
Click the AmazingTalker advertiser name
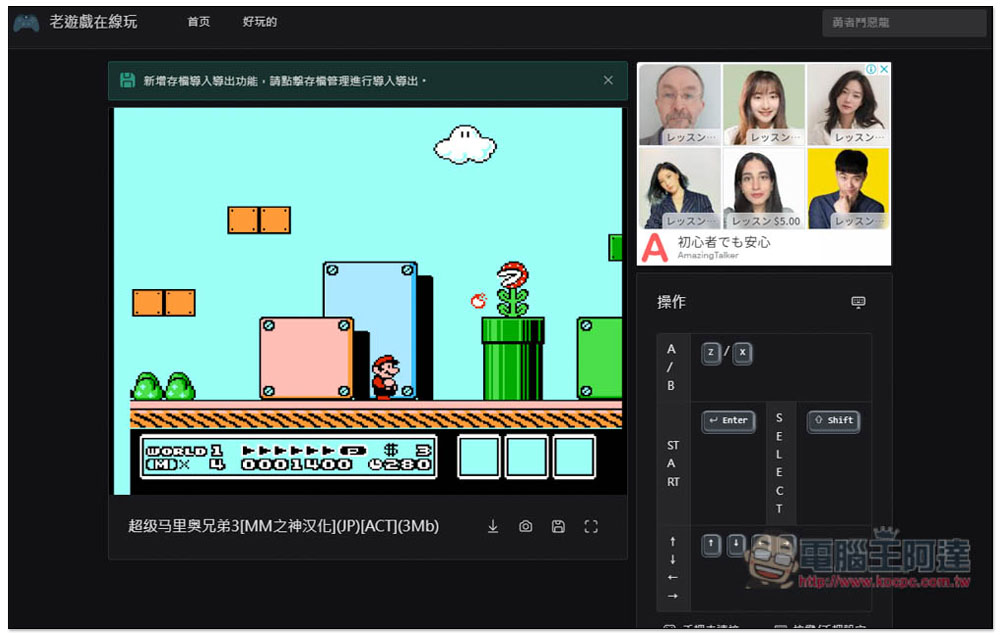[x=708, y=256]
